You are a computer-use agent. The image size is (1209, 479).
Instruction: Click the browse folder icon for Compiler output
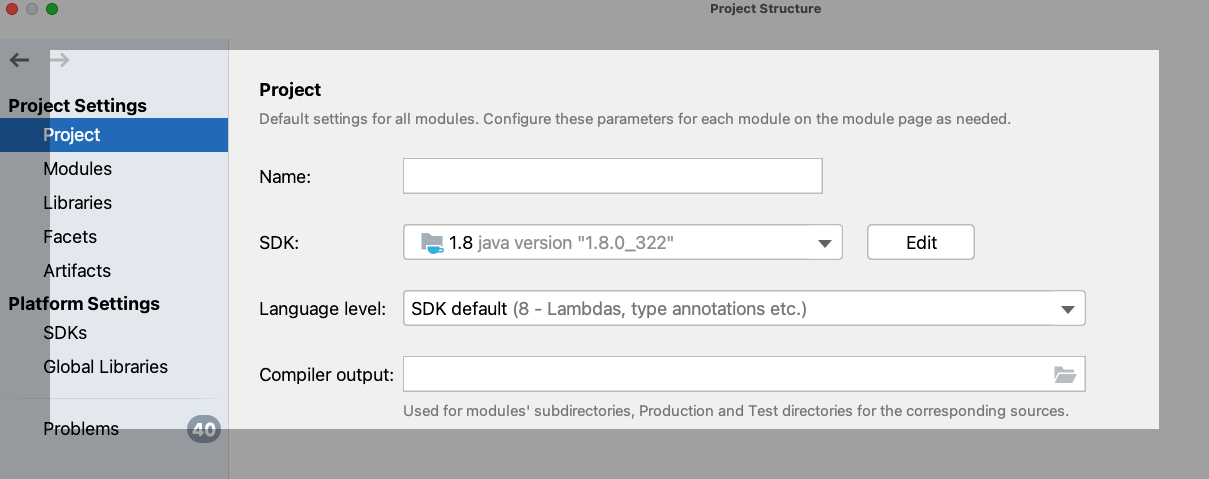click(1065, 375)
